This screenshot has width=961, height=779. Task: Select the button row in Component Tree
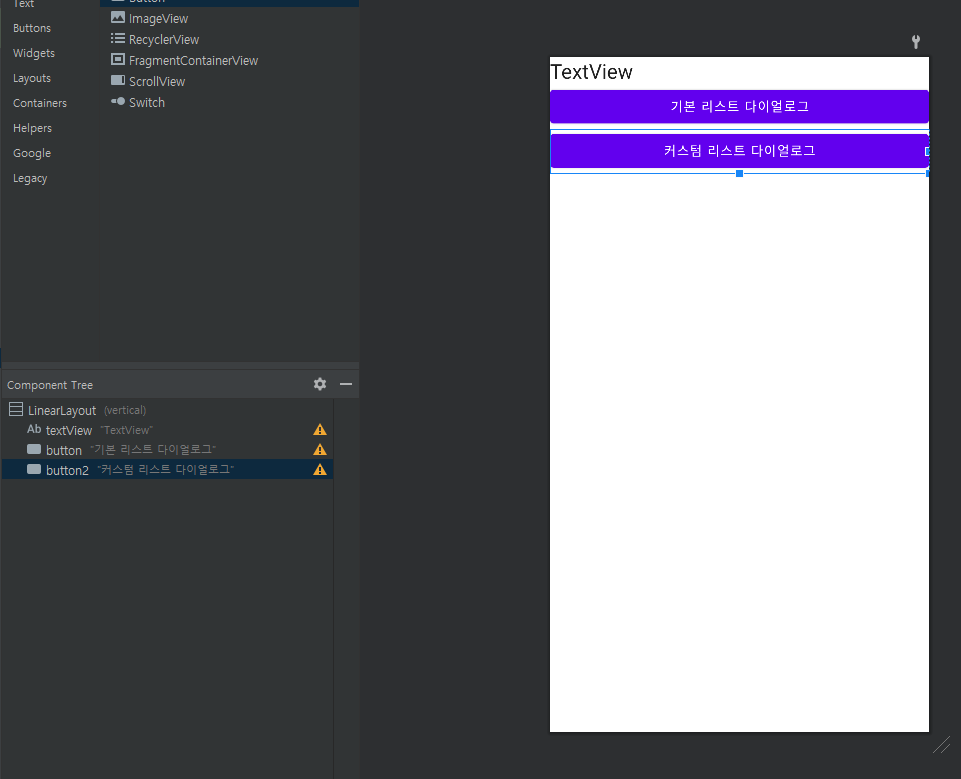[x=167, y=450]
